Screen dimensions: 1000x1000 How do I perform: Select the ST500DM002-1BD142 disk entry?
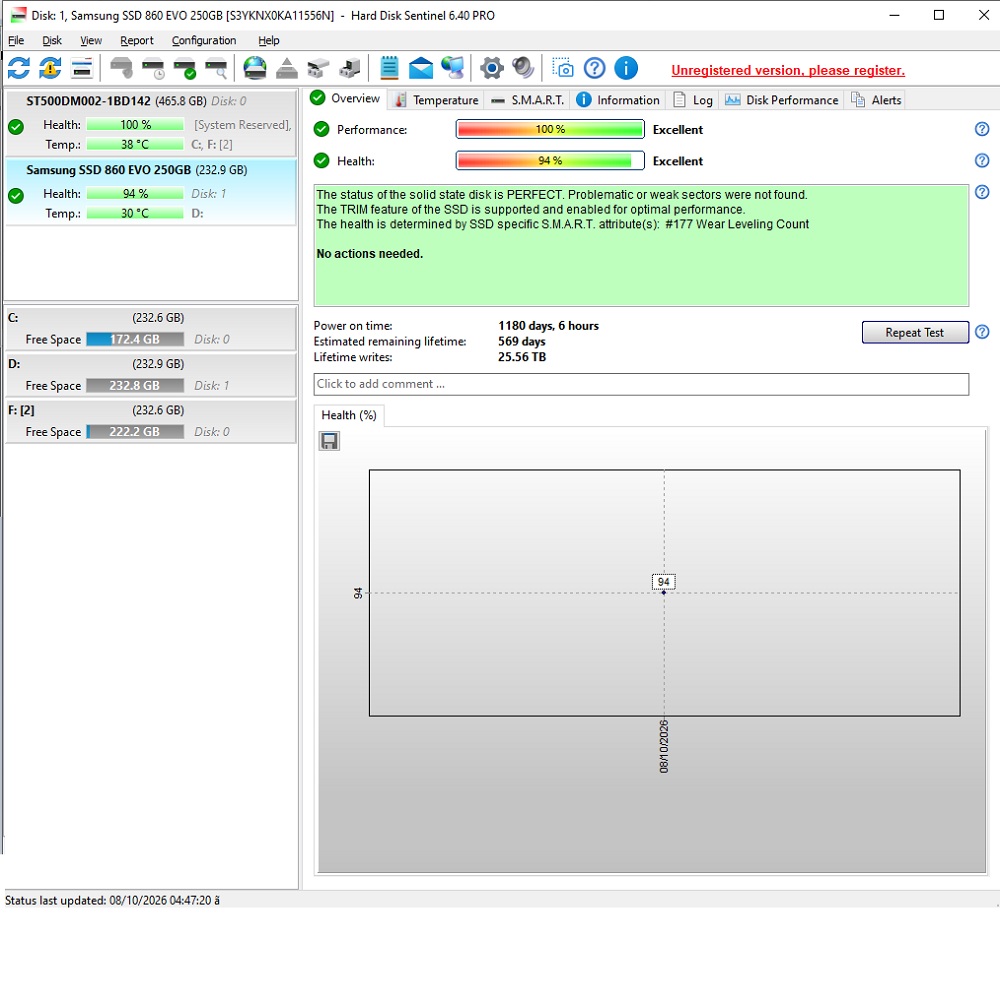[x=151, y=123]
